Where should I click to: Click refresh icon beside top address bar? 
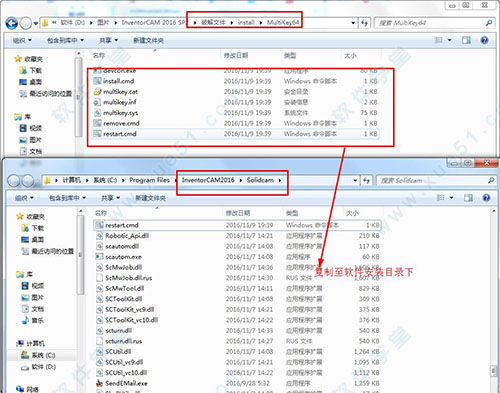pos(364,23)
